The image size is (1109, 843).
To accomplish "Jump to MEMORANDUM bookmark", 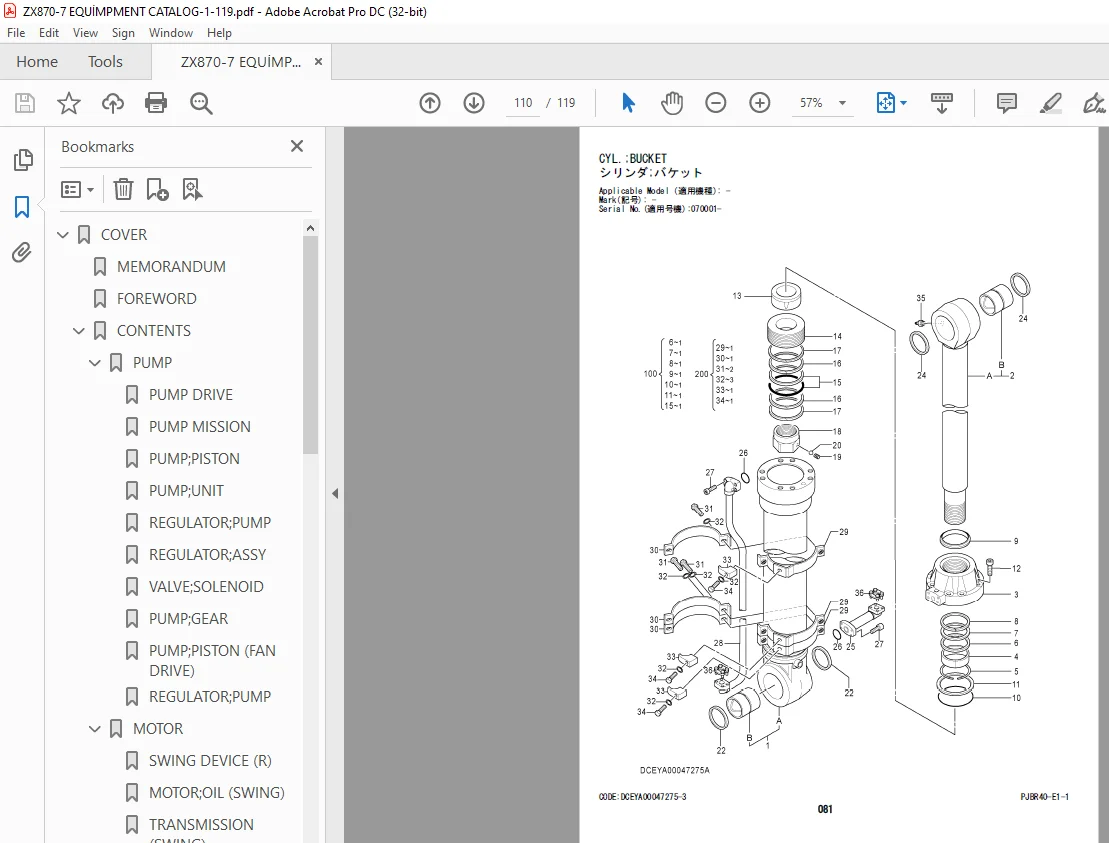I will point(171,267).
